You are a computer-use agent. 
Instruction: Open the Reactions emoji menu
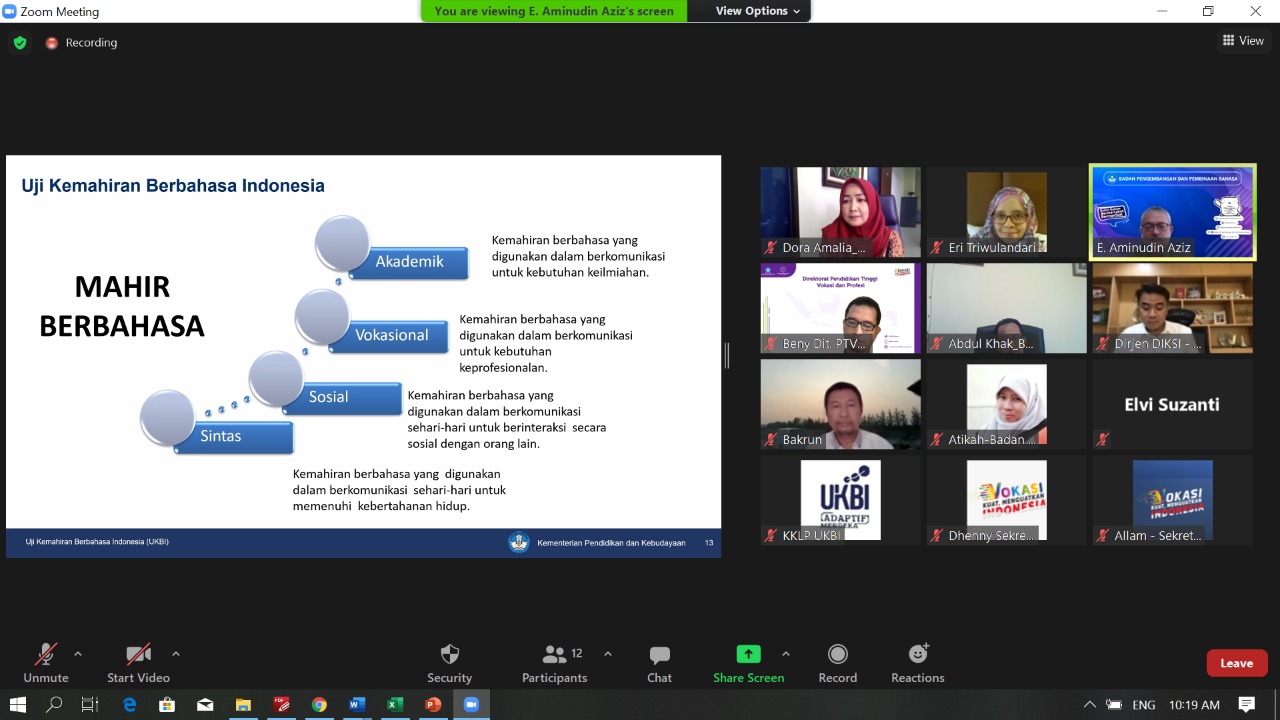point(917,655)
